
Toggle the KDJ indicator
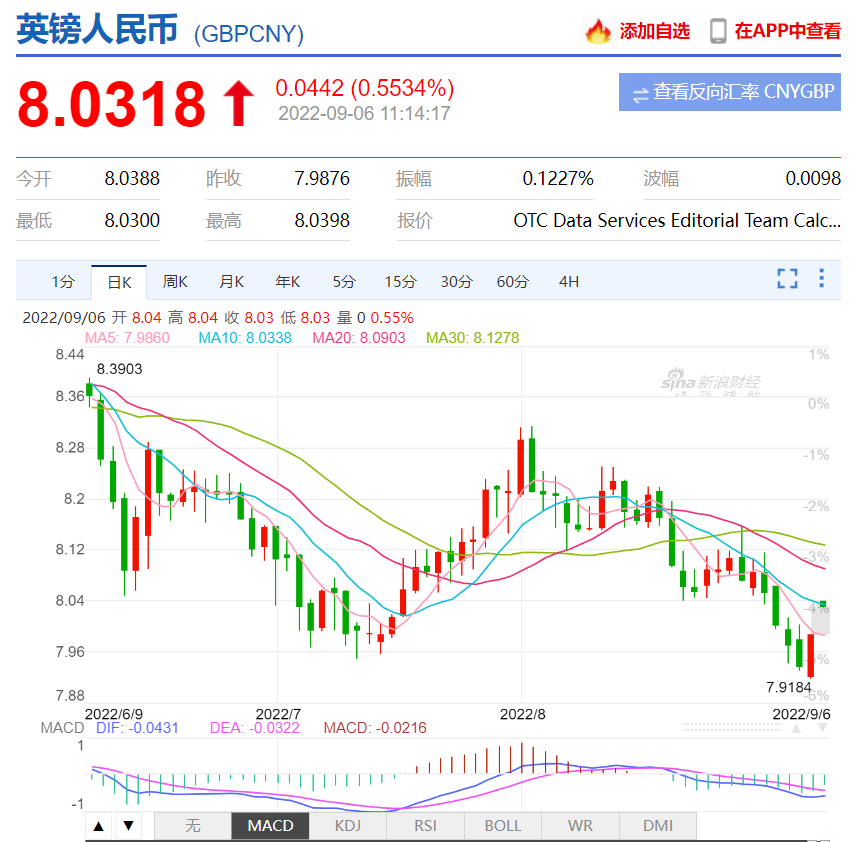coord(348,826)
